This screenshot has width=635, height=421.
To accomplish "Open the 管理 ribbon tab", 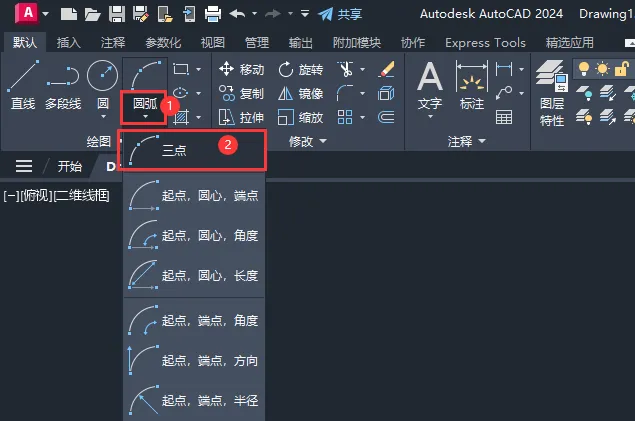I will 257,42.
